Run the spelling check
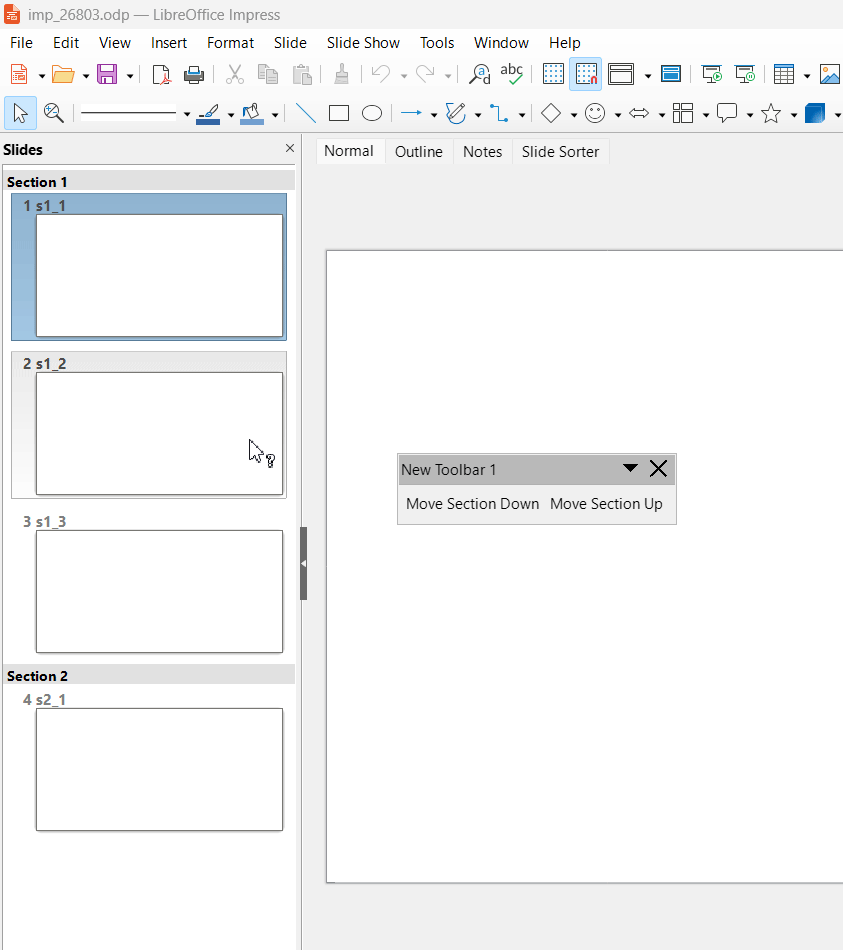The height and width of the screenshot is (950, 843). [511, 75]
